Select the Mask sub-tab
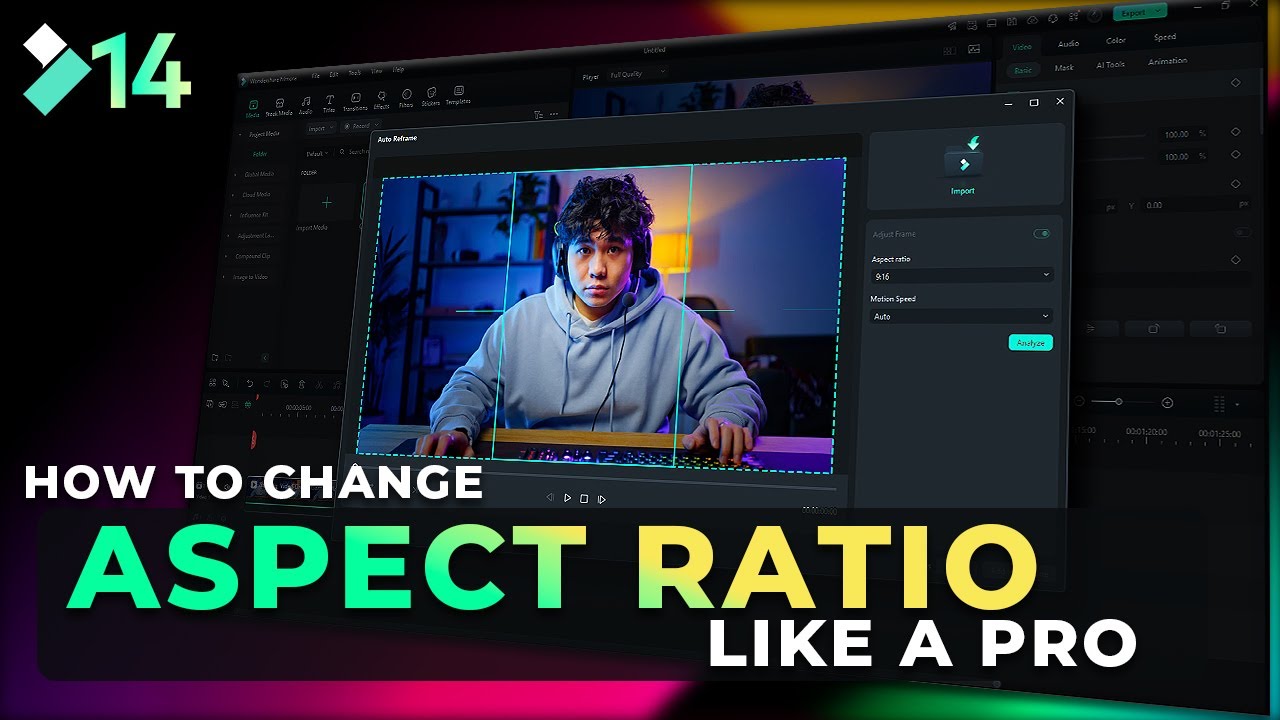Viewport: 1280px width, 720px height. pos(1064,68)
